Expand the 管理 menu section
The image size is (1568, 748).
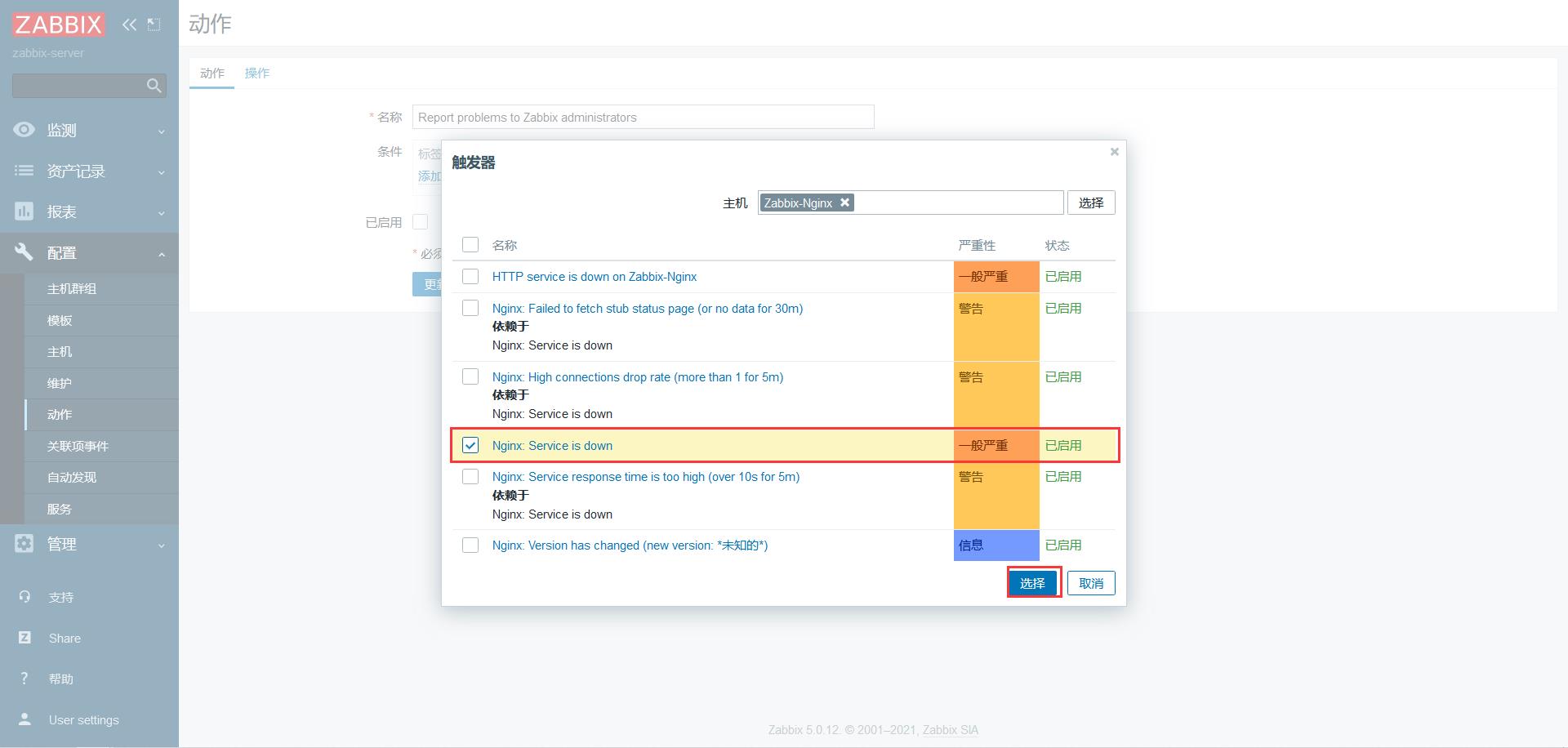point(89,544)
